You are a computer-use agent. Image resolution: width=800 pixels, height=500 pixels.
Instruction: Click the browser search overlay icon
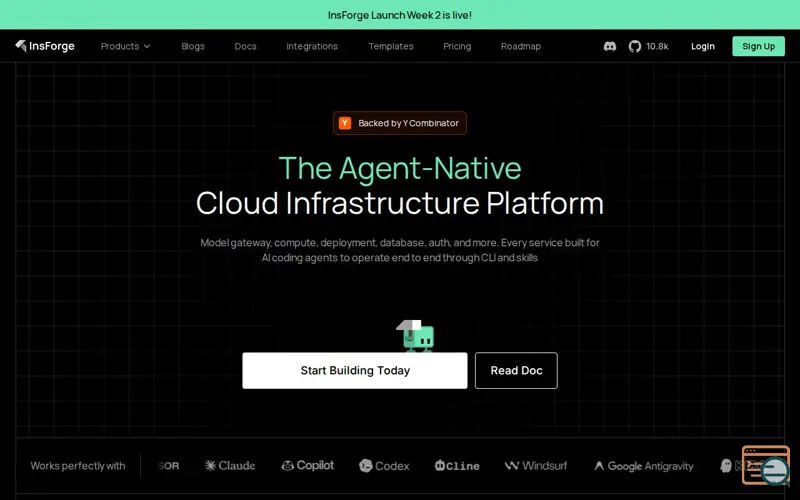pyautogui.click(x=766, y=465)
